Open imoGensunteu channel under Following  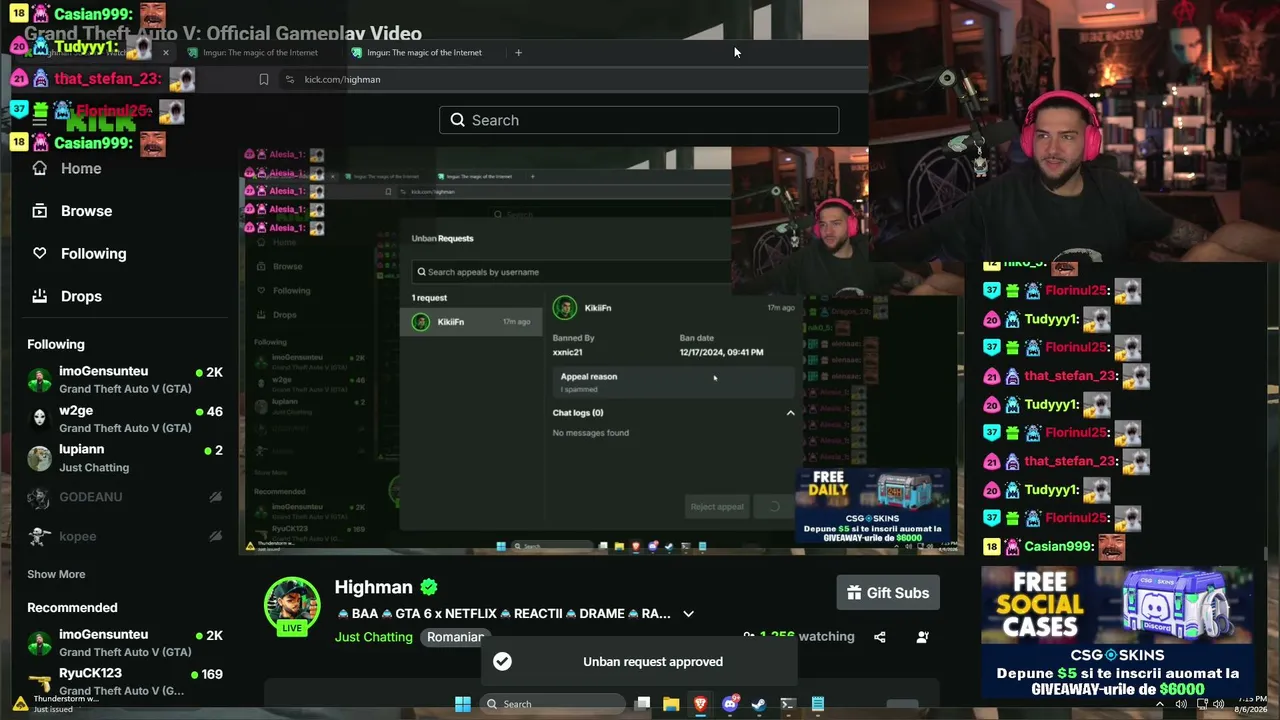125,380
